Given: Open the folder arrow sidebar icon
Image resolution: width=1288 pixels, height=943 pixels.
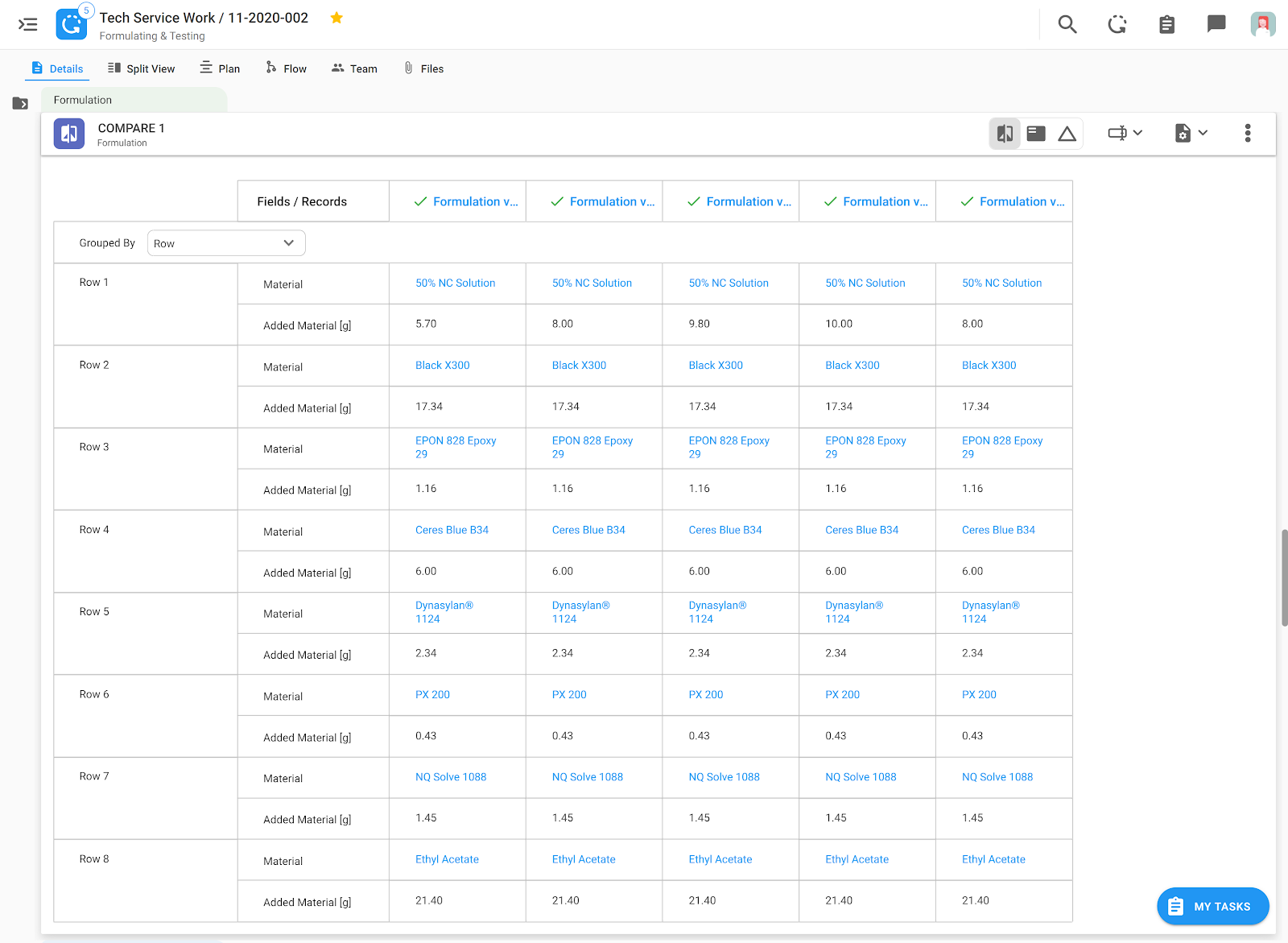Looking at the screenshot, I should (x=20, y=103).
